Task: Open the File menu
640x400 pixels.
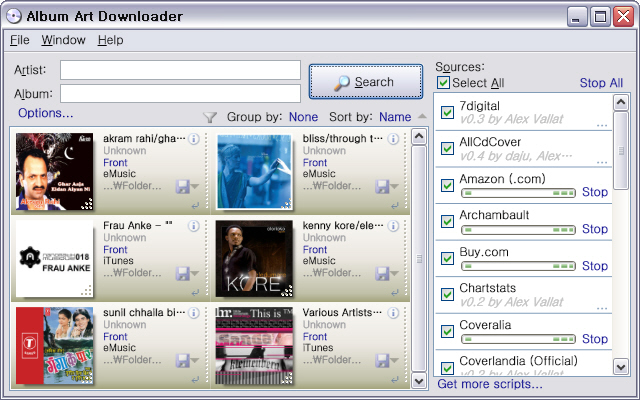Action: (x=20, y=40)
